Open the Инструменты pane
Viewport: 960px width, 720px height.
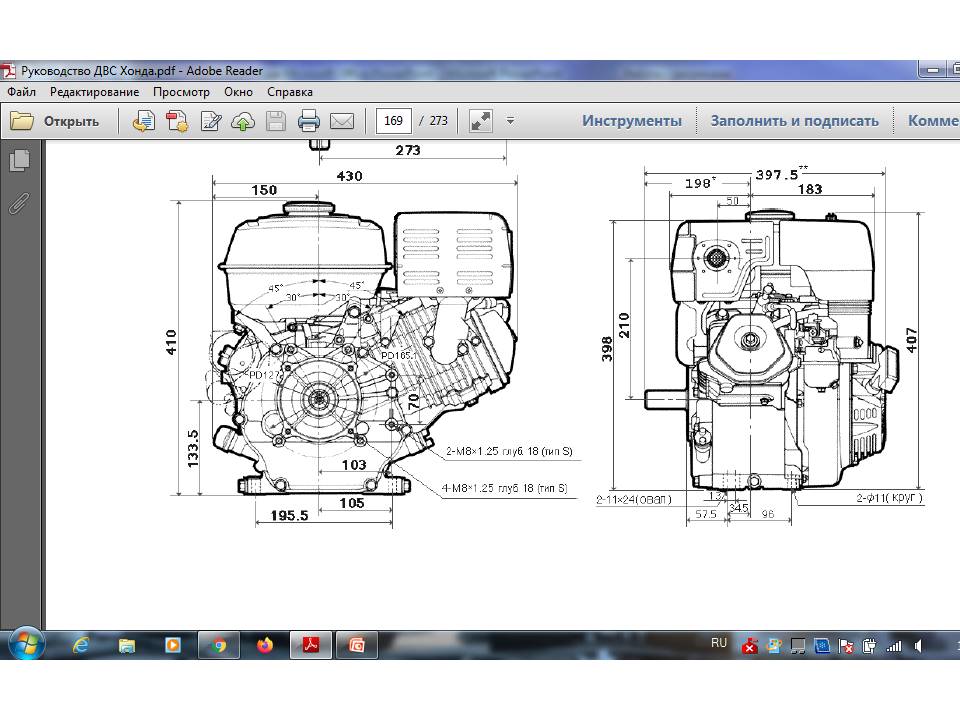[x=632, y=121]
